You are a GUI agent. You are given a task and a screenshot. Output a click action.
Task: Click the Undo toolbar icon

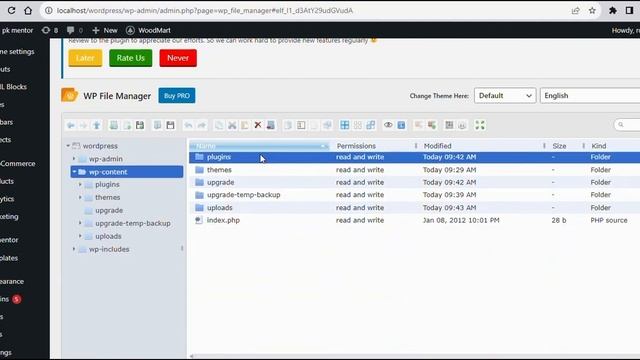(188, 125)
